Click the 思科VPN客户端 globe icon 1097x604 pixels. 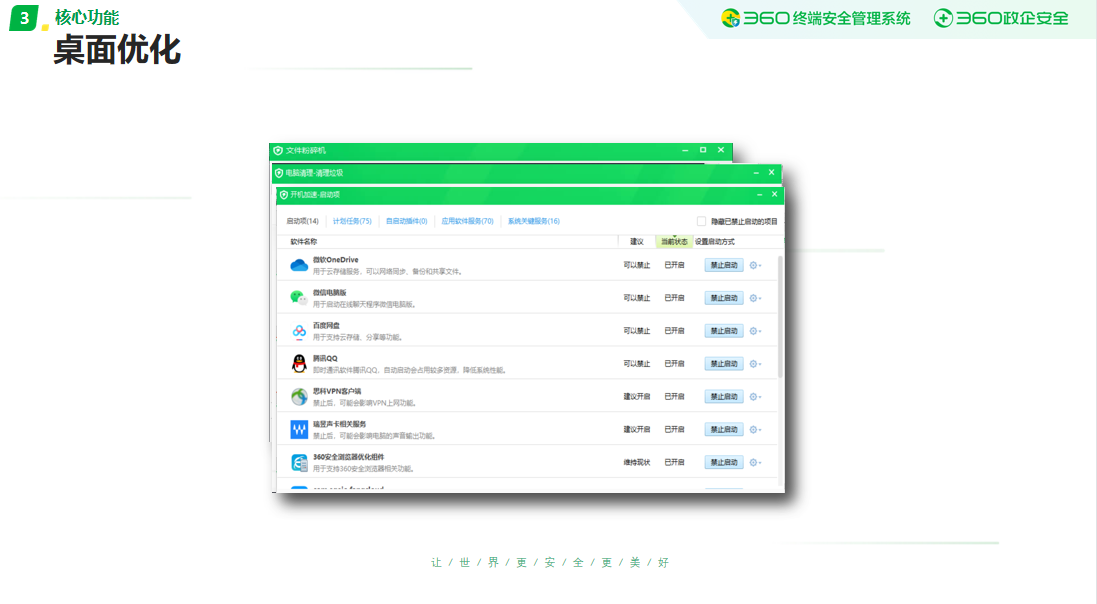click(299, 397)
